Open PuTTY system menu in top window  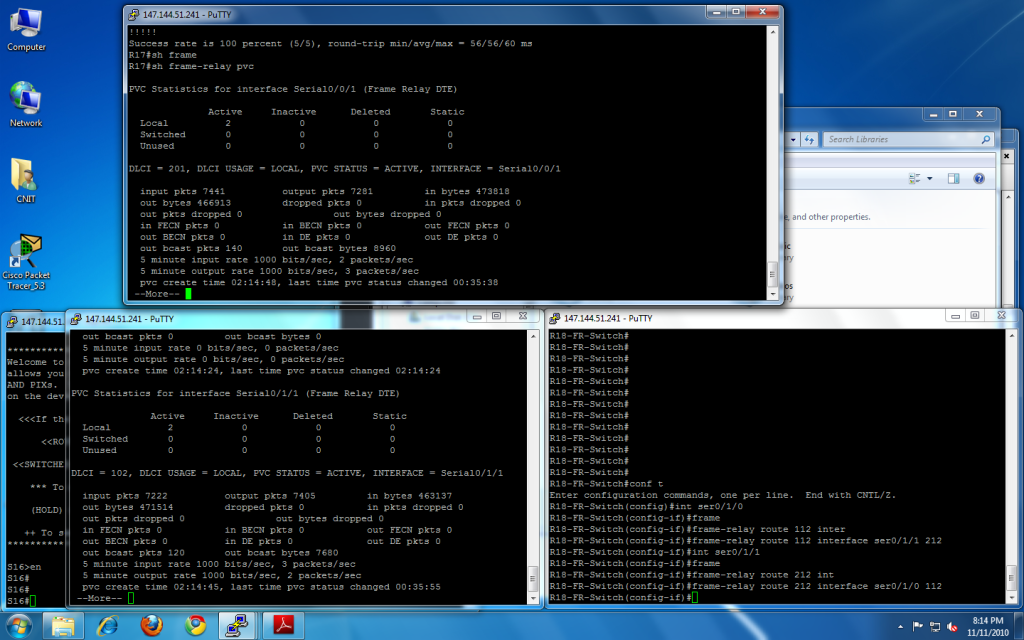coord(134,15)
